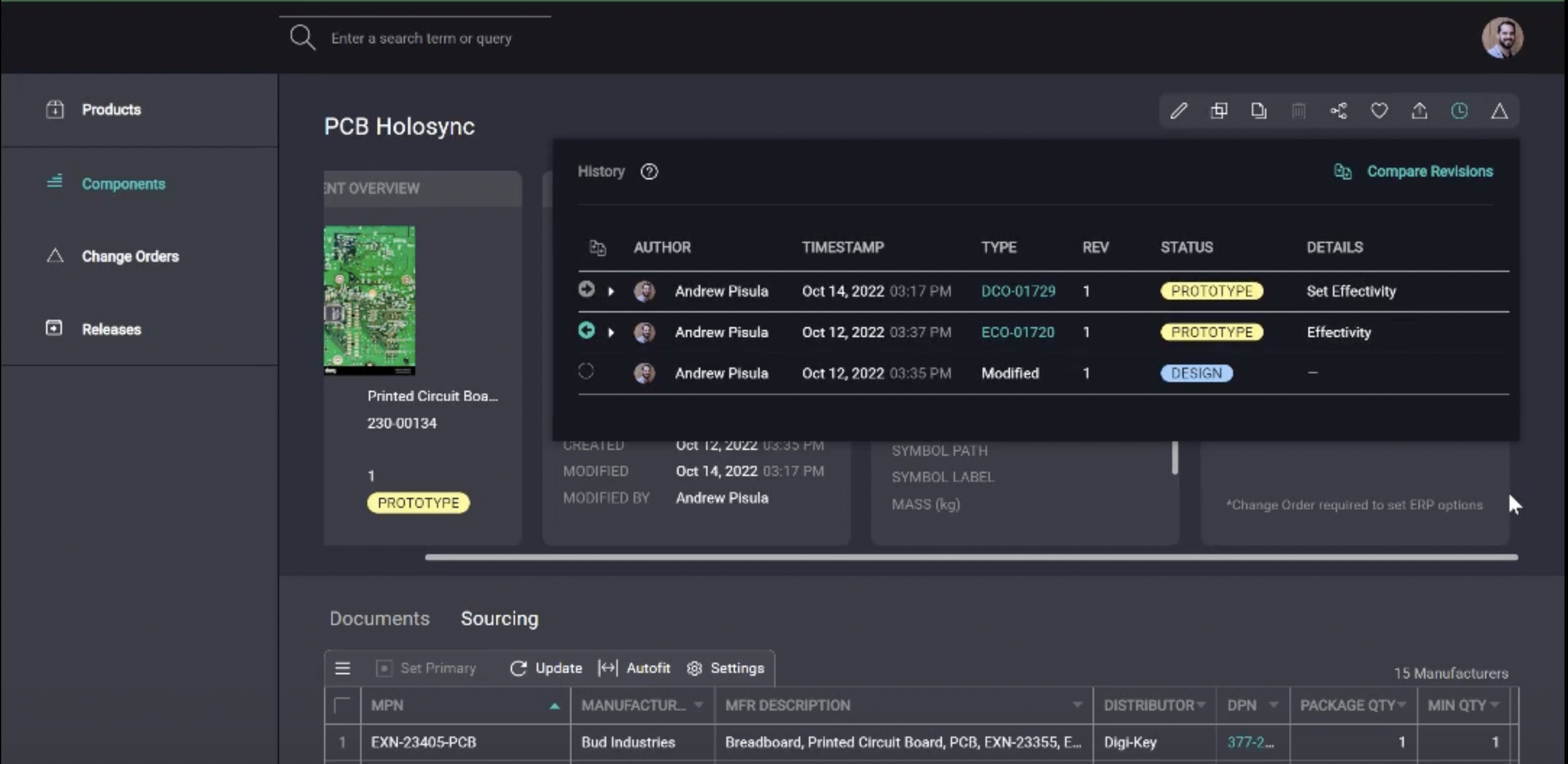Open Releases in sidebar
This screenshot has width=1568, height=764.
[111, 329]
